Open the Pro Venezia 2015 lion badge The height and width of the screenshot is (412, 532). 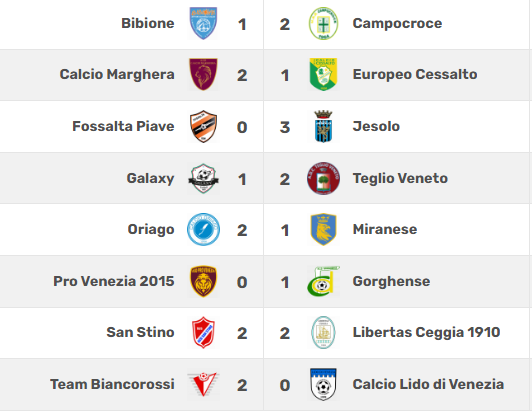click(x=203, y=281)
